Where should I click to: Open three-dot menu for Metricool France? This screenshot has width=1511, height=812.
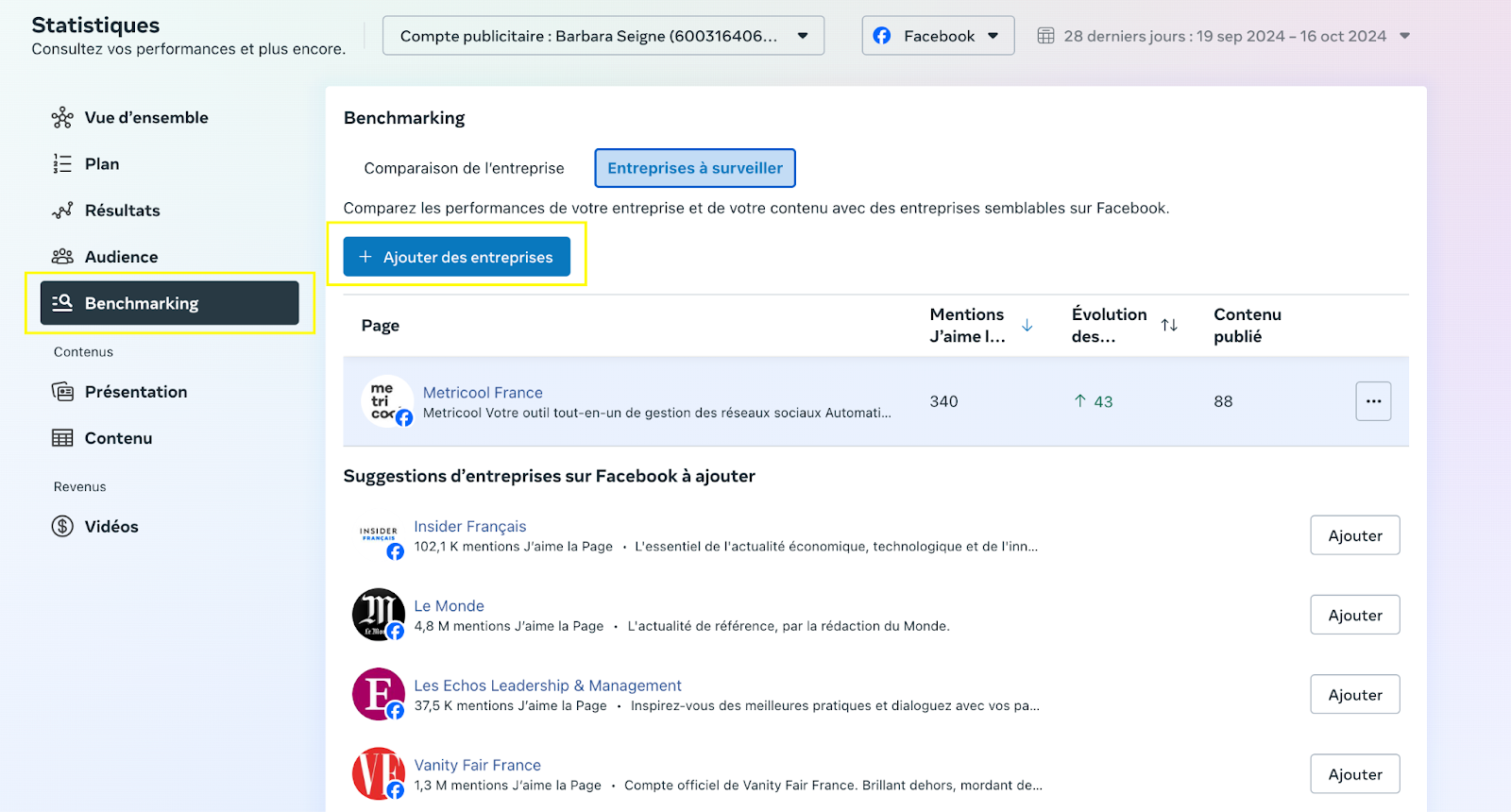pos(1373,401)
